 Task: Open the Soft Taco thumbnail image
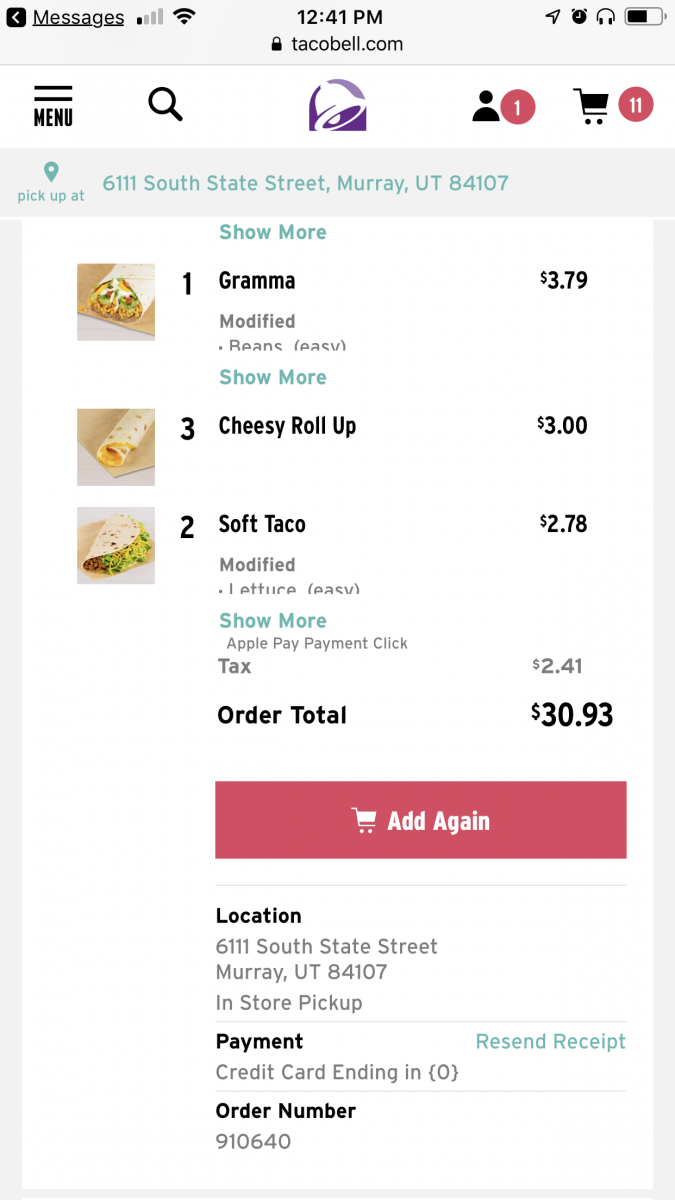(116, 545)
